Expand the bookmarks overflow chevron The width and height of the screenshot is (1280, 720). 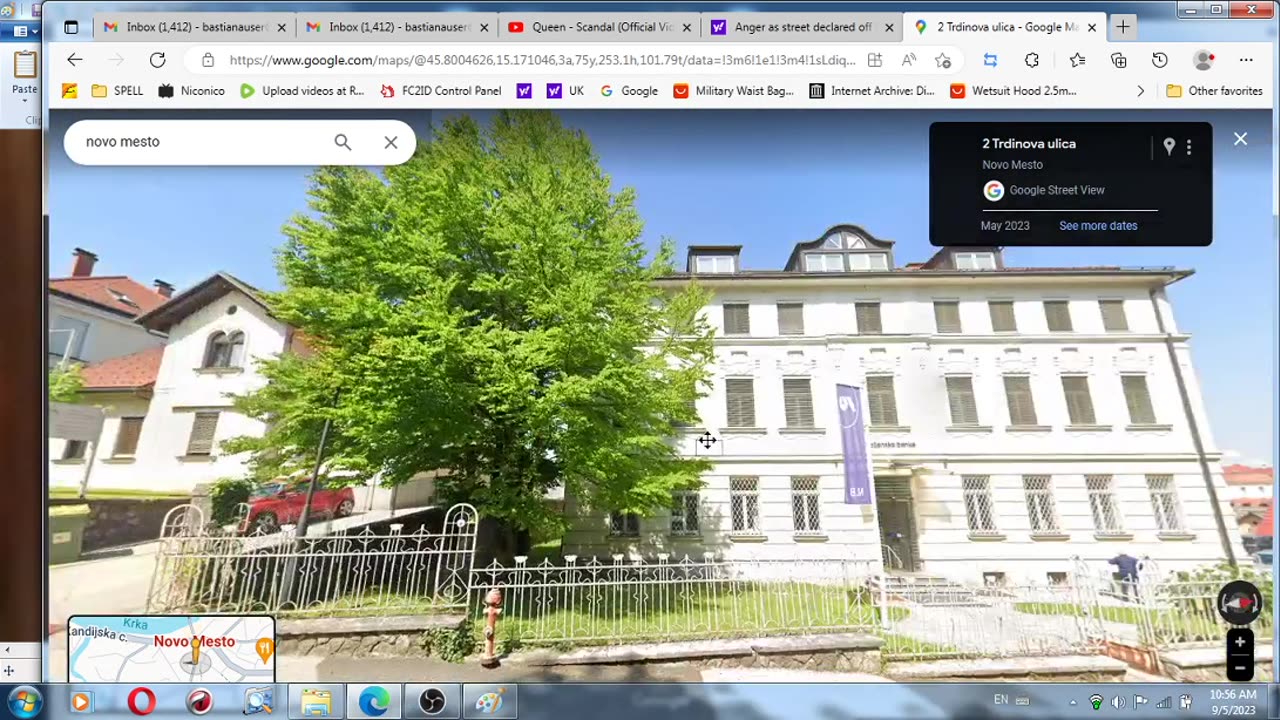pos(1141,91)
